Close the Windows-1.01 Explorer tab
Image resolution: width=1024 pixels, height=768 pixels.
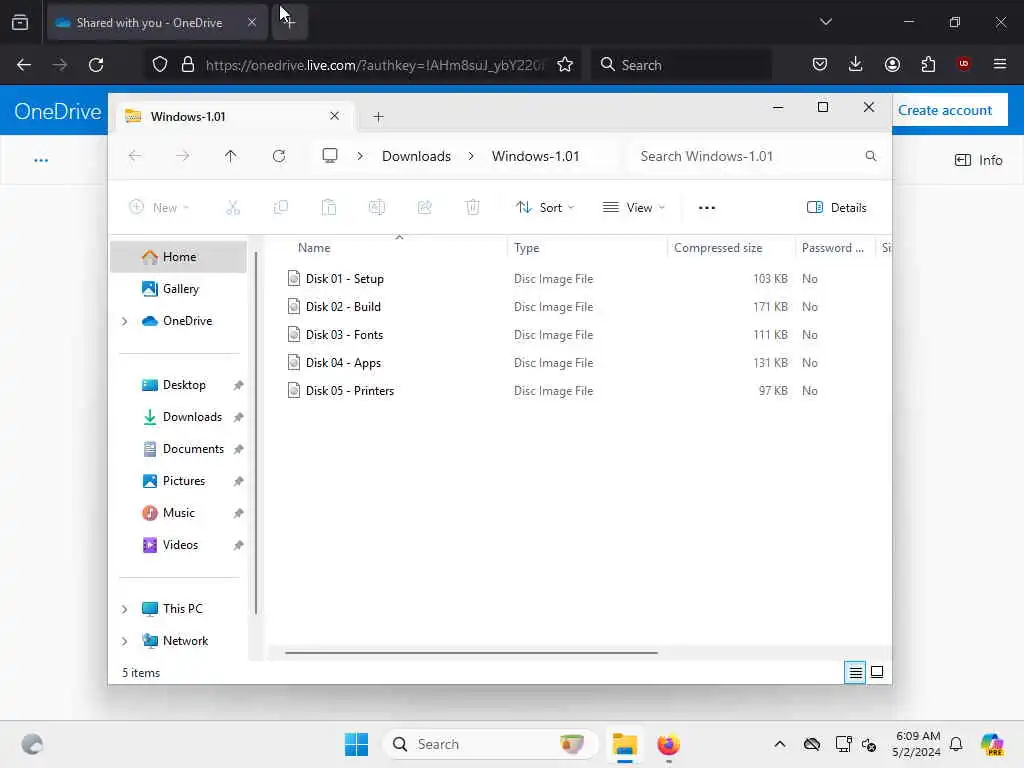[x=334, y=116]
